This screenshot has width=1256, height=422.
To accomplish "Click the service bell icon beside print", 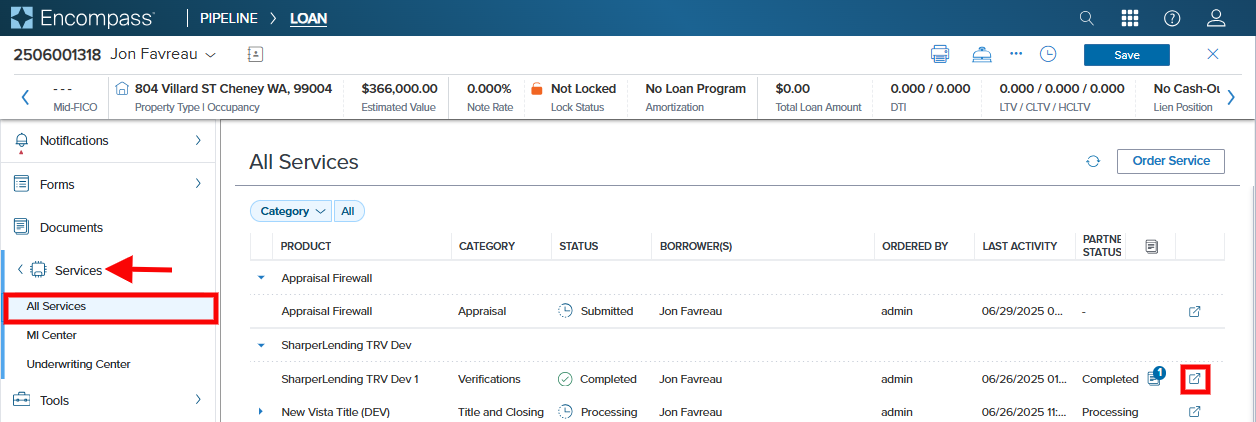I will click(982, 54).
